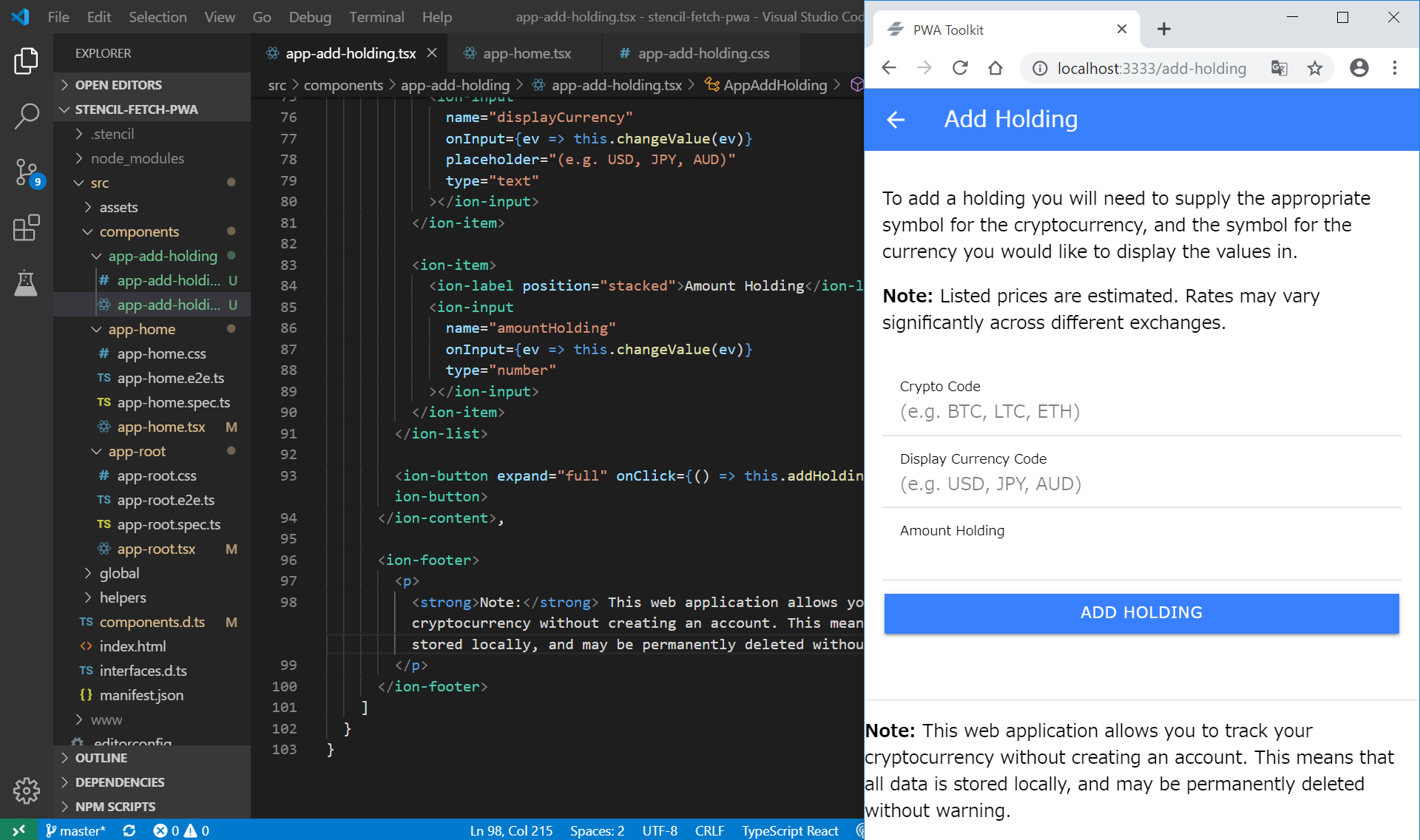Open the Test beaker view
This screenshot has height=840, width=1420.
point(26,282)
